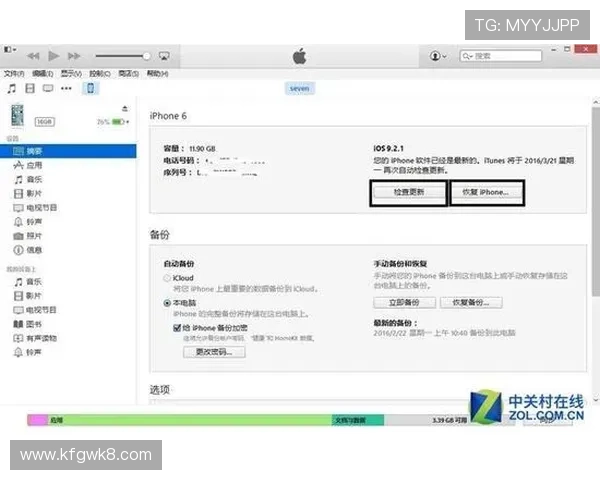Click the iOS 9.2.1 version text
The image size is (600, 480).
[388, 149]
